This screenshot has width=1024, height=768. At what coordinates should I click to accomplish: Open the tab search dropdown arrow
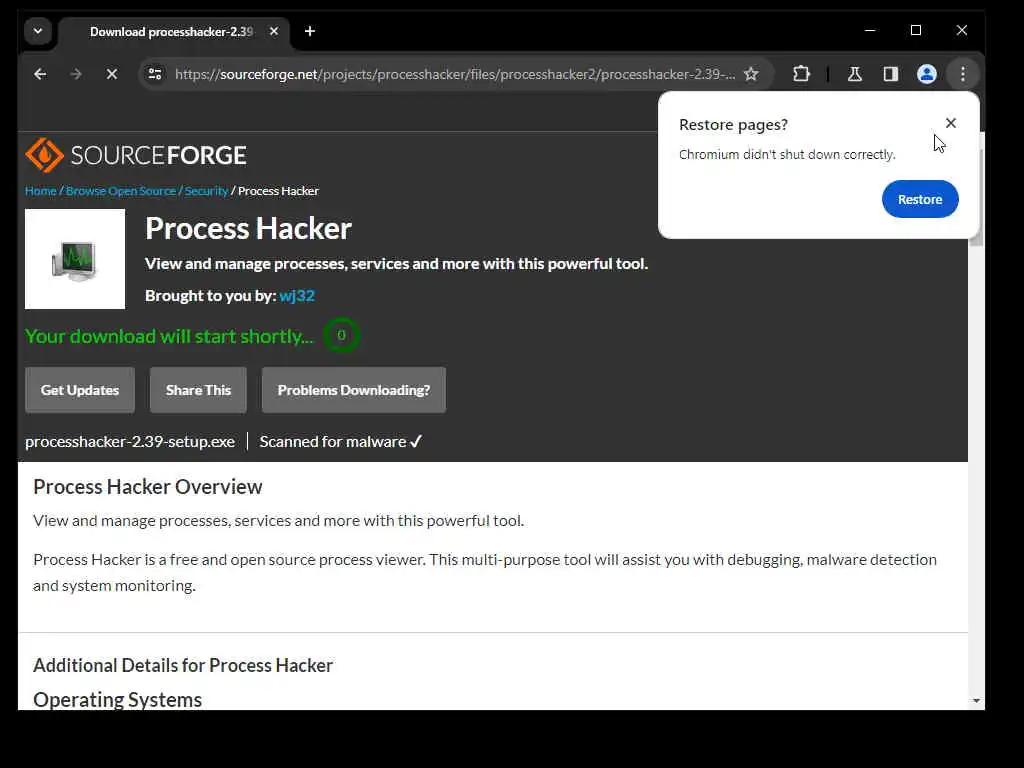pos(38,31)
